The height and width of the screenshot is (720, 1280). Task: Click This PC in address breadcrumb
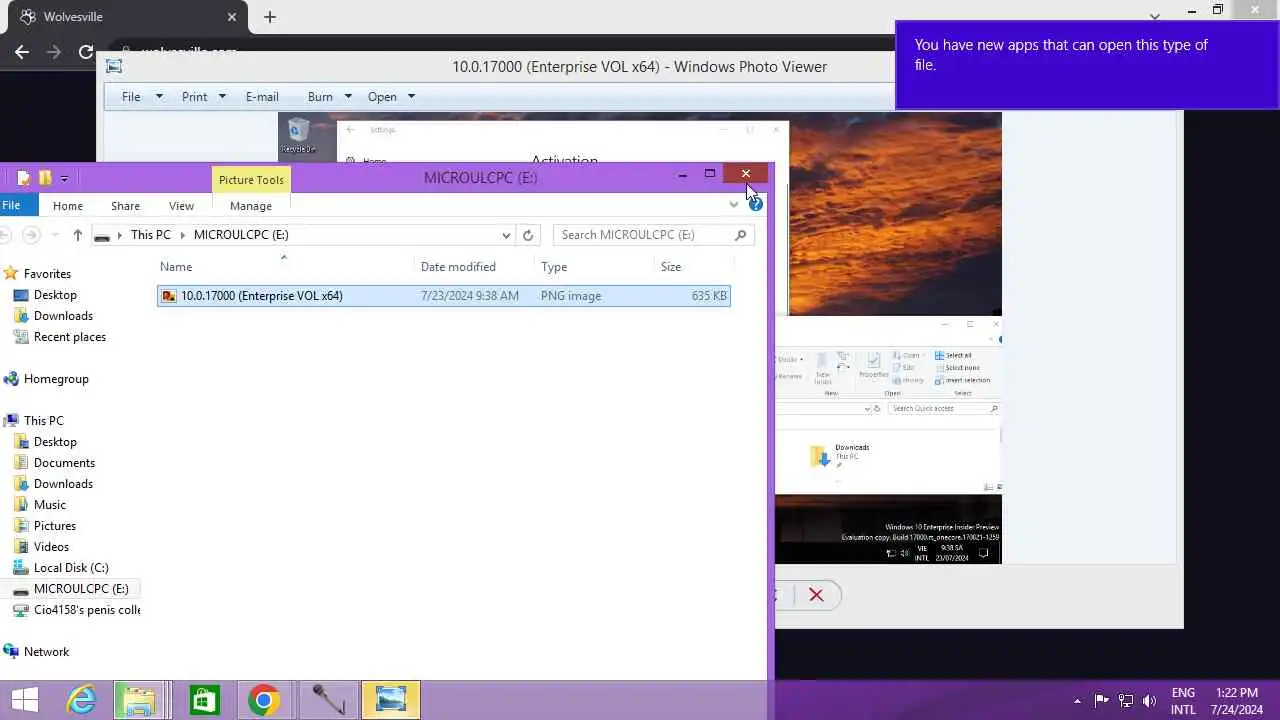[x=151, y=235]
